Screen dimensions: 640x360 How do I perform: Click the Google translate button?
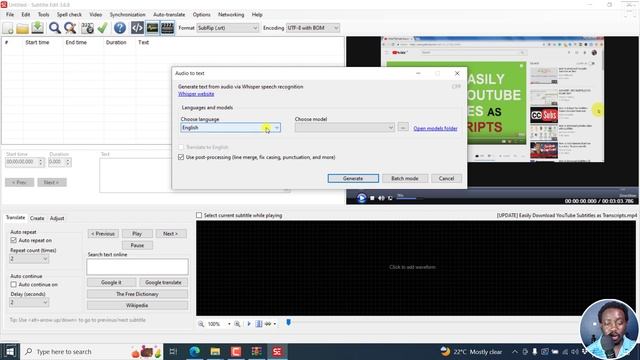tap(163, 282)
